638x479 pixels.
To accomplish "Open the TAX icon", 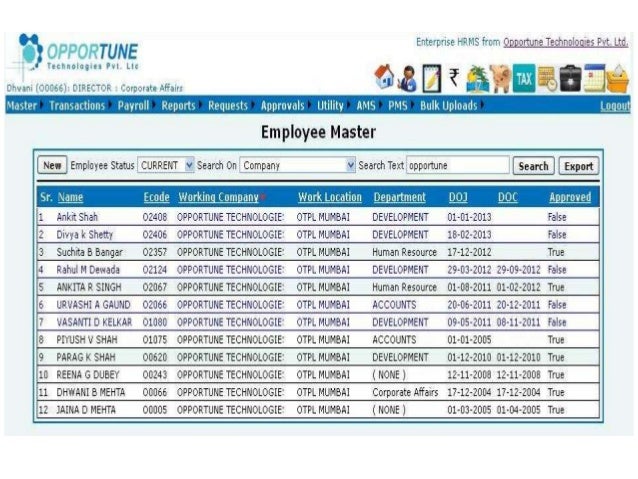I will (x=524, y=78).
